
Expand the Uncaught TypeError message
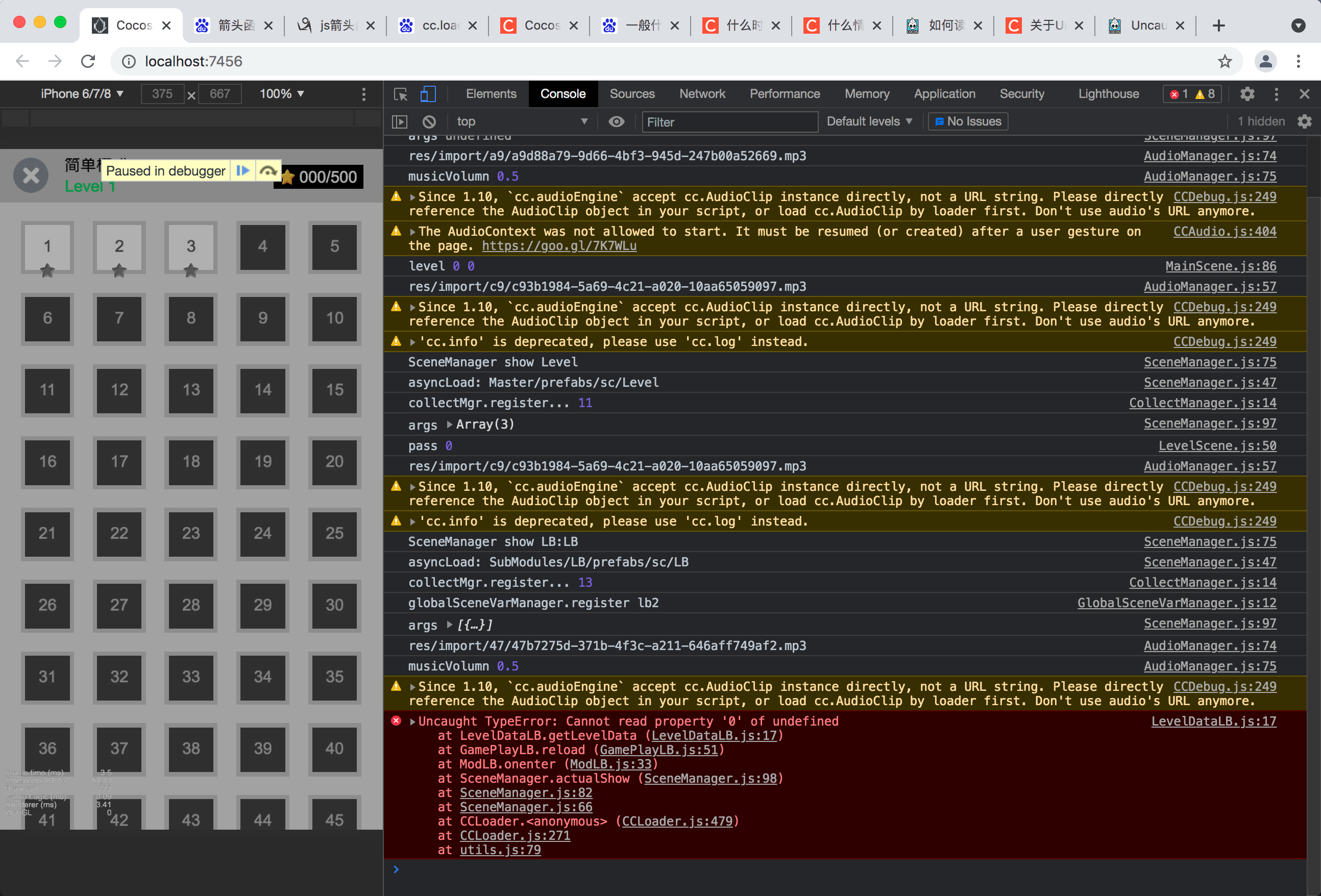point(412,721)
